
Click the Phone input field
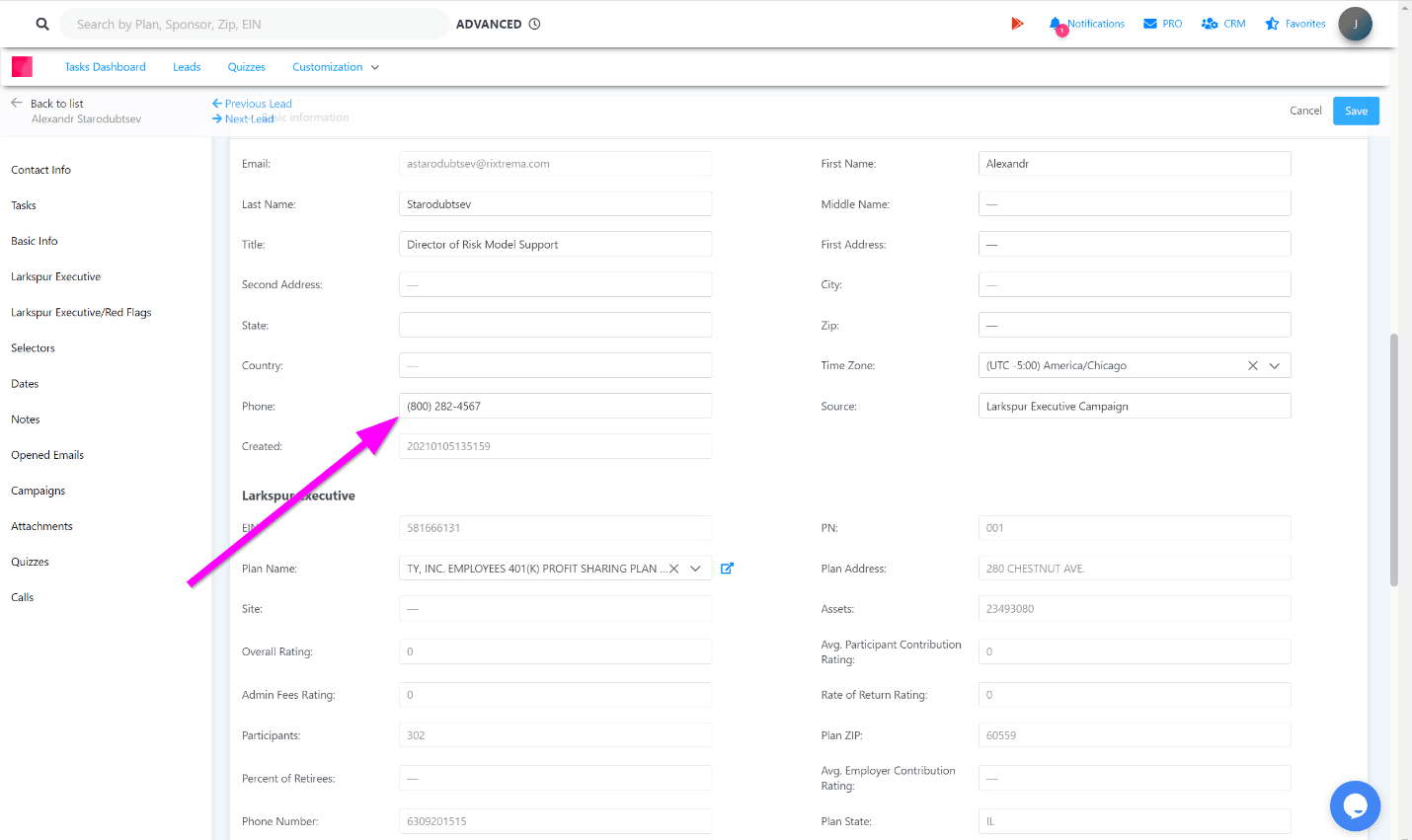[x=555, y=407]
